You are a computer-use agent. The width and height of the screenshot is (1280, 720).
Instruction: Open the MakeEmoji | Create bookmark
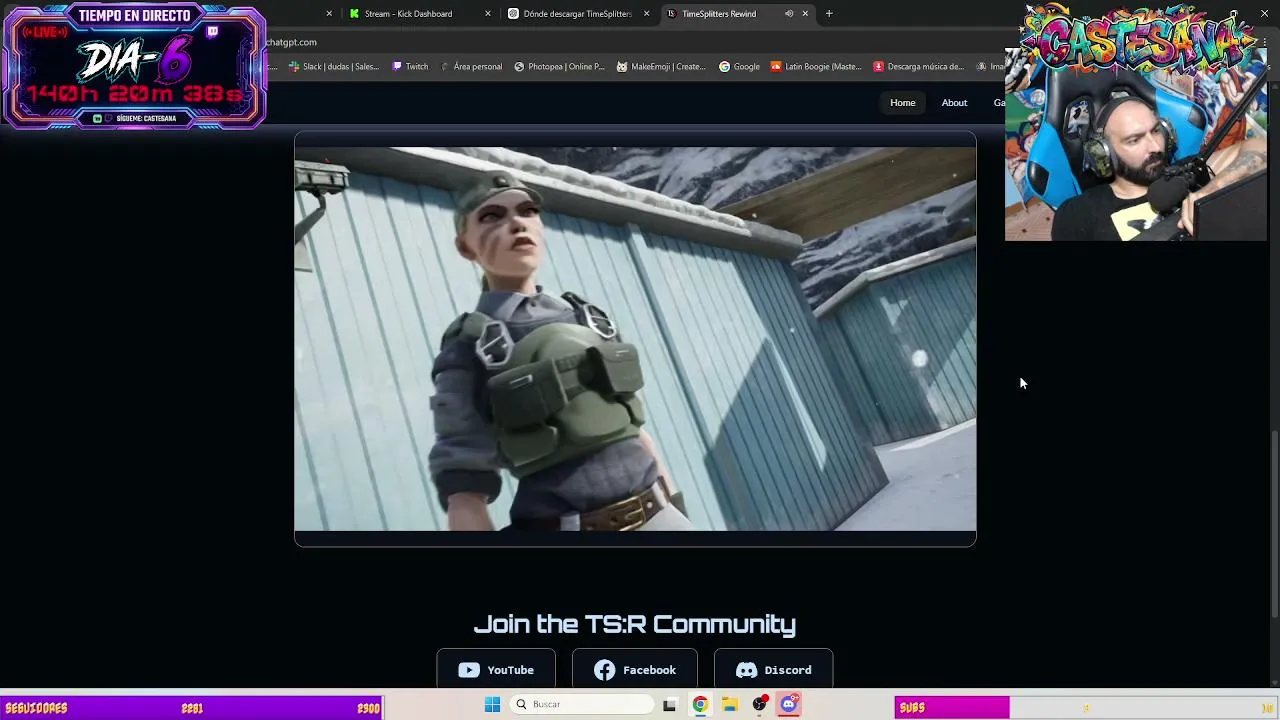click(x=662, y=67)
